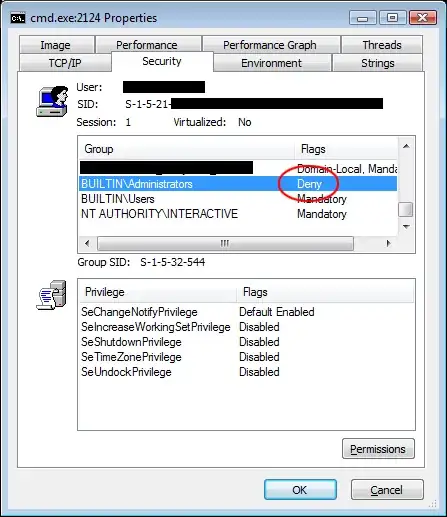This screenshot has width=447, height=517.
Task: Click the Default Enabled flag value
Action: coord(277,312)
